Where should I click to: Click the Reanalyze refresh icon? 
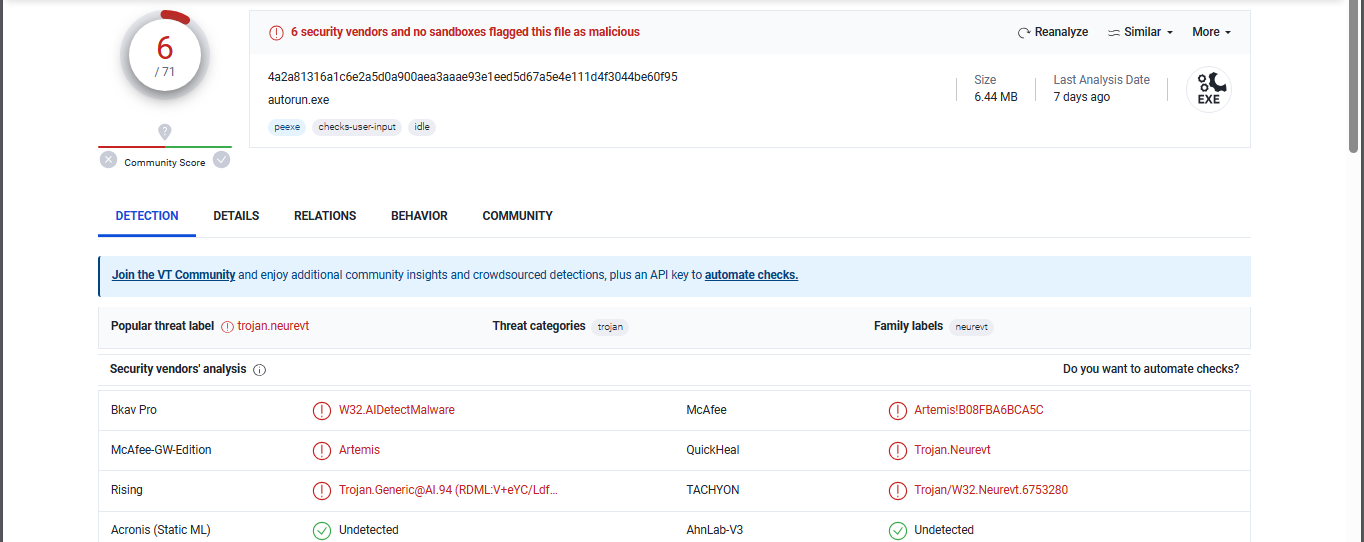coord(1024,33)
